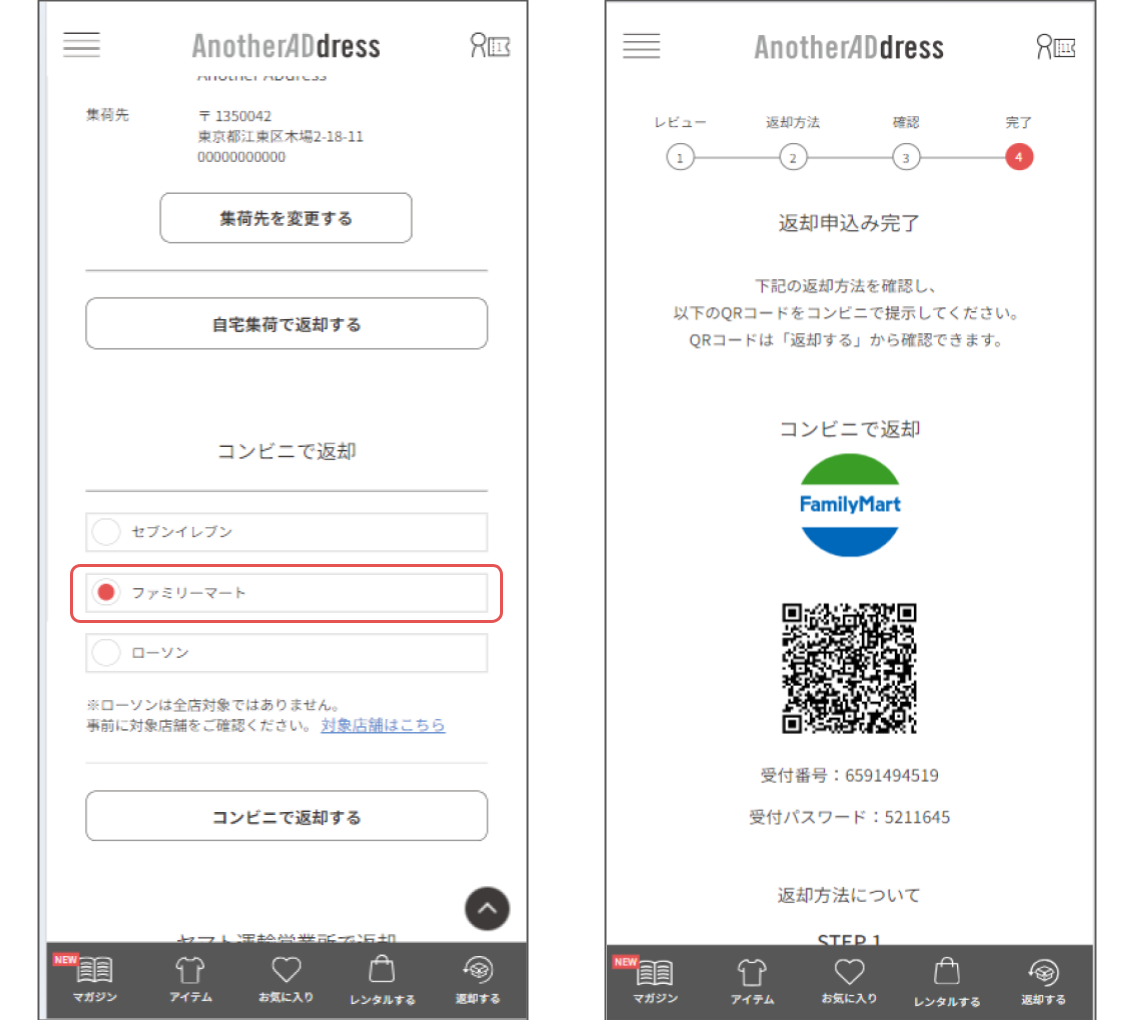Click 返却方法について heading
This screenshot has width=1142, height=1020.
(x=849, y=895)
